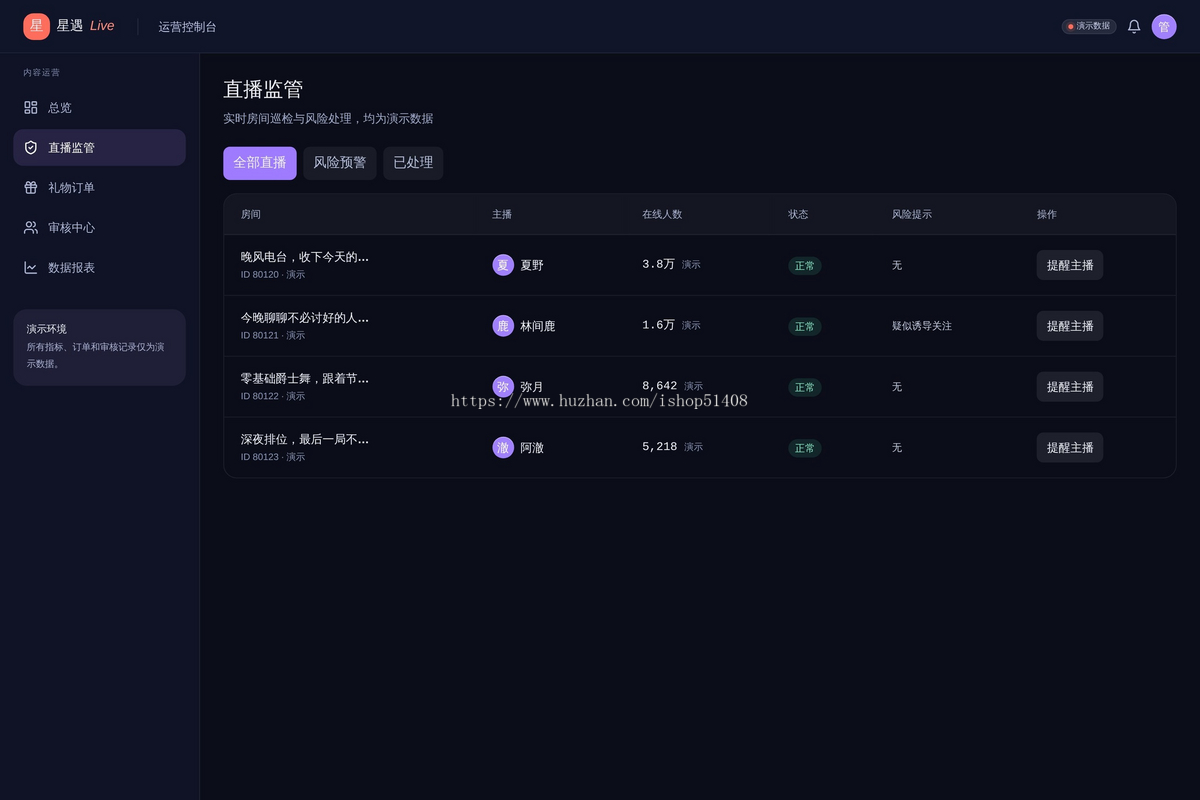Click the 风险提示 column header
1200x800 pixels.
click(x=912, y=214)
